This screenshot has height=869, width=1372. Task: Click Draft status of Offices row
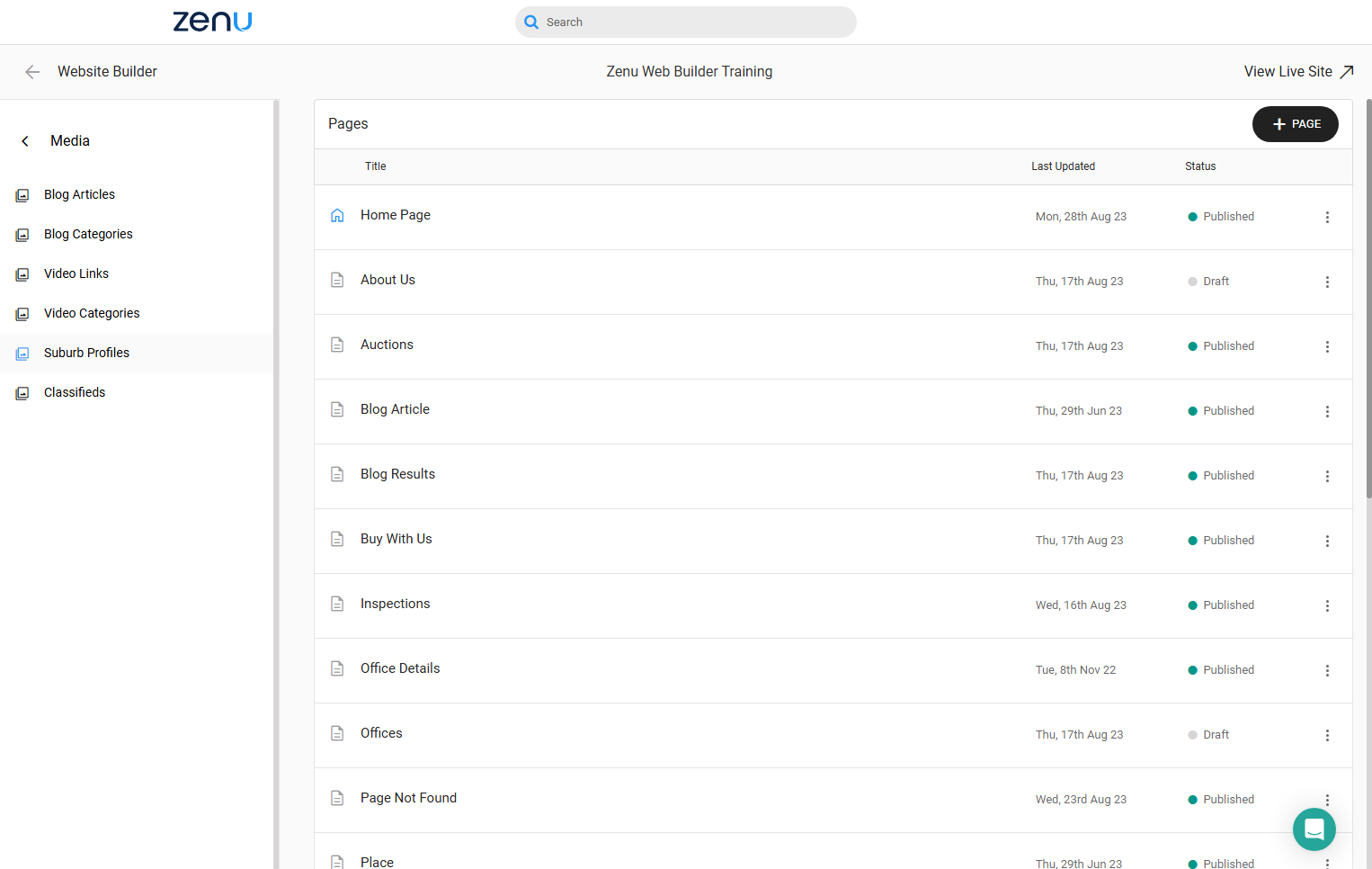(1208, 735)
